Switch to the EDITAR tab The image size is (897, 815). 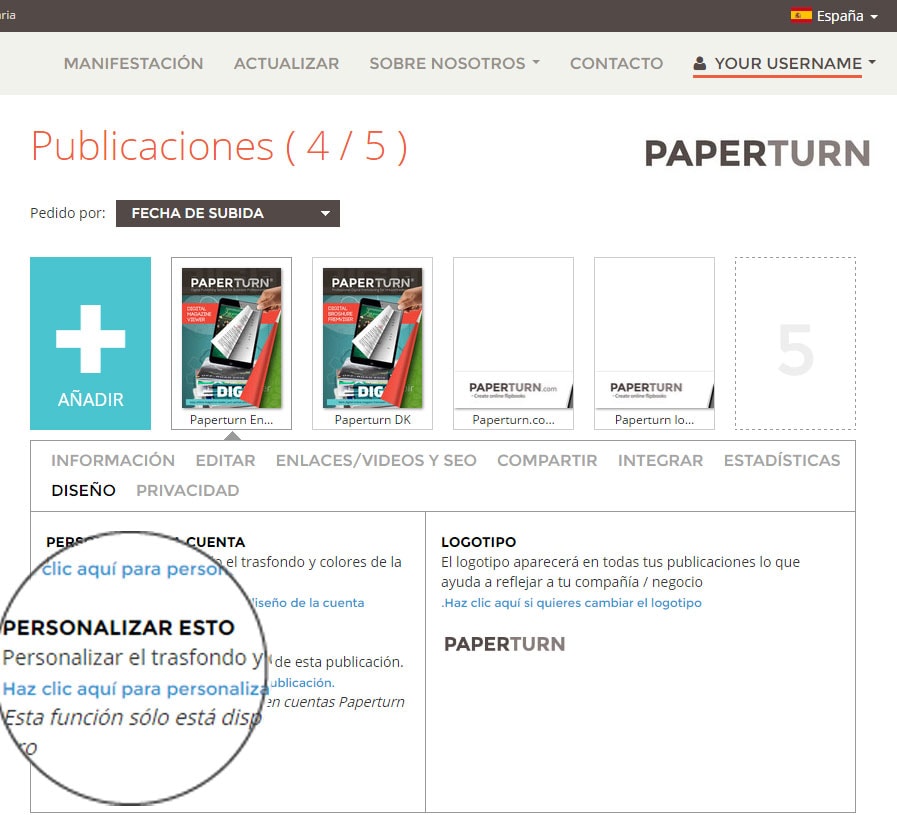[225, 460]
